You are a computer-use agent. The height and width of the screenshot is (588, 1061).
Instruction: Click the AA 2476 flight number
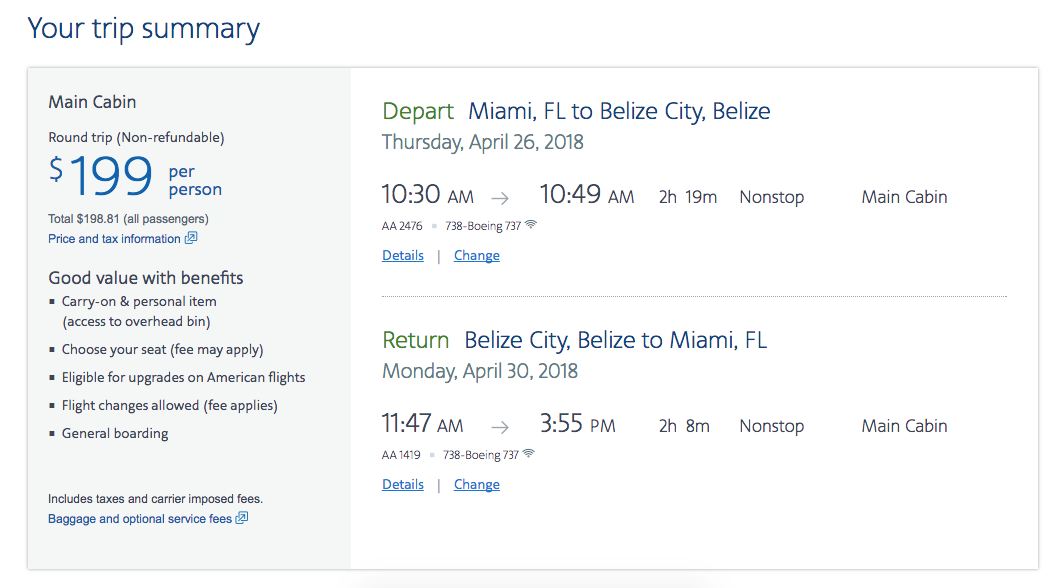click(402, 226)
